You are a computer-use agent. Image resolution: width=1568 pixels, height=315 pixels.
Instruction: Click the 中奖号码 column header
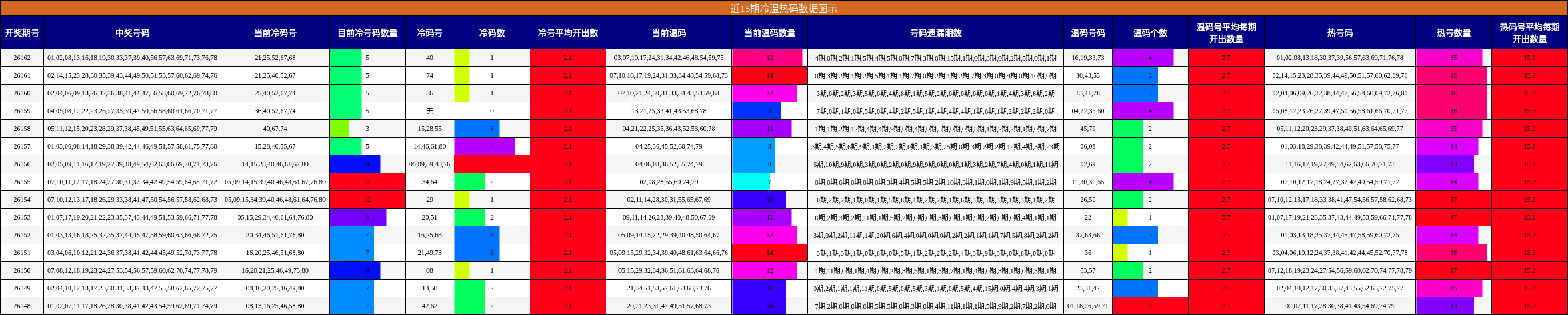pyautogui.click(x=132, y=32)
